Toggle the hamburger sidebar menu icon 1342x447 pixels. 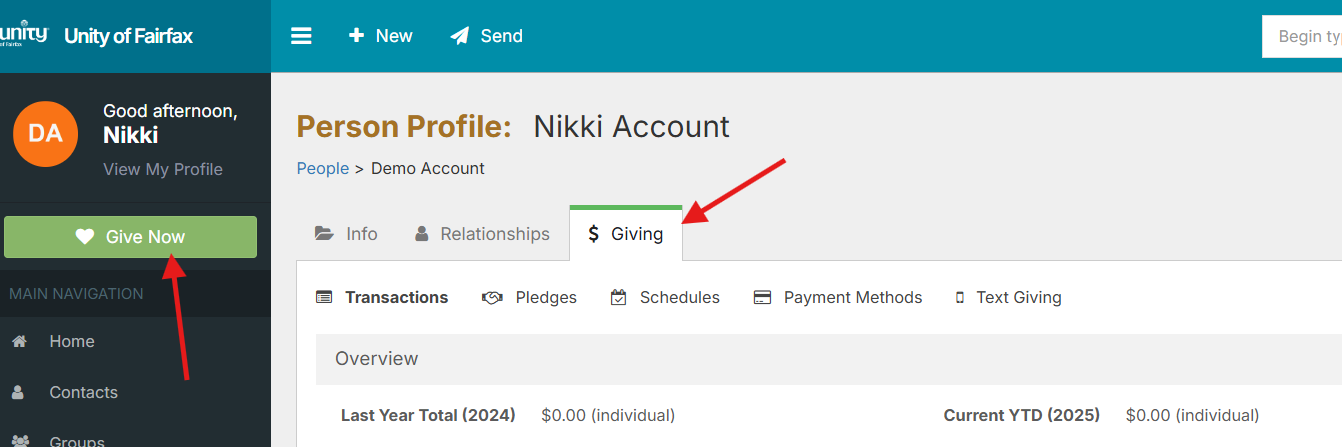301,36
